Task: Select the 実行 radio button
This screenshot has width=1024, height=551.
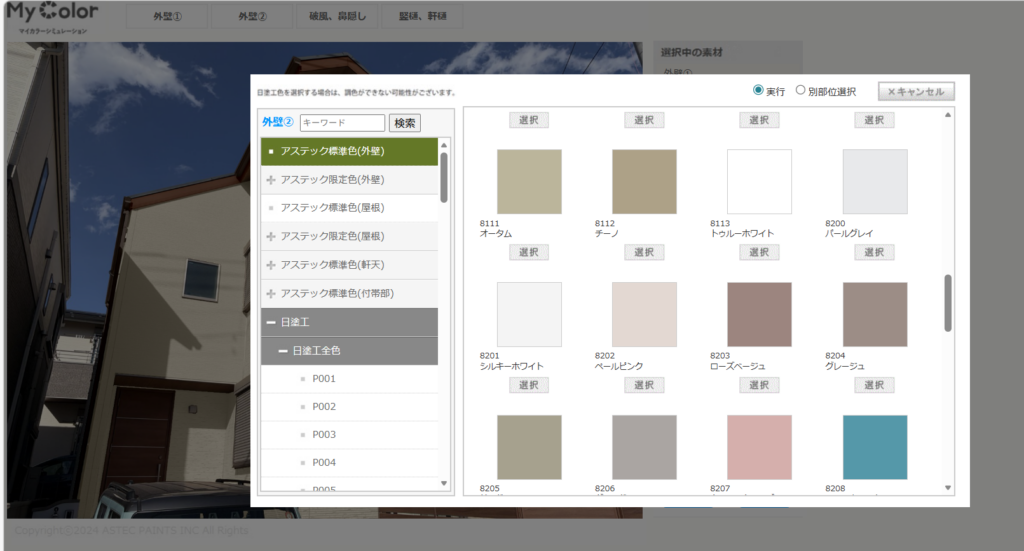Action: (758, 91)
